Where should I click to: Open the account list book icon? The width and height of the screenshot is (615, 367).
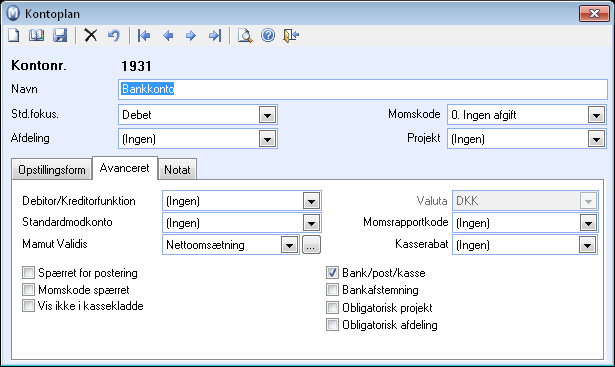pos(36,36)
